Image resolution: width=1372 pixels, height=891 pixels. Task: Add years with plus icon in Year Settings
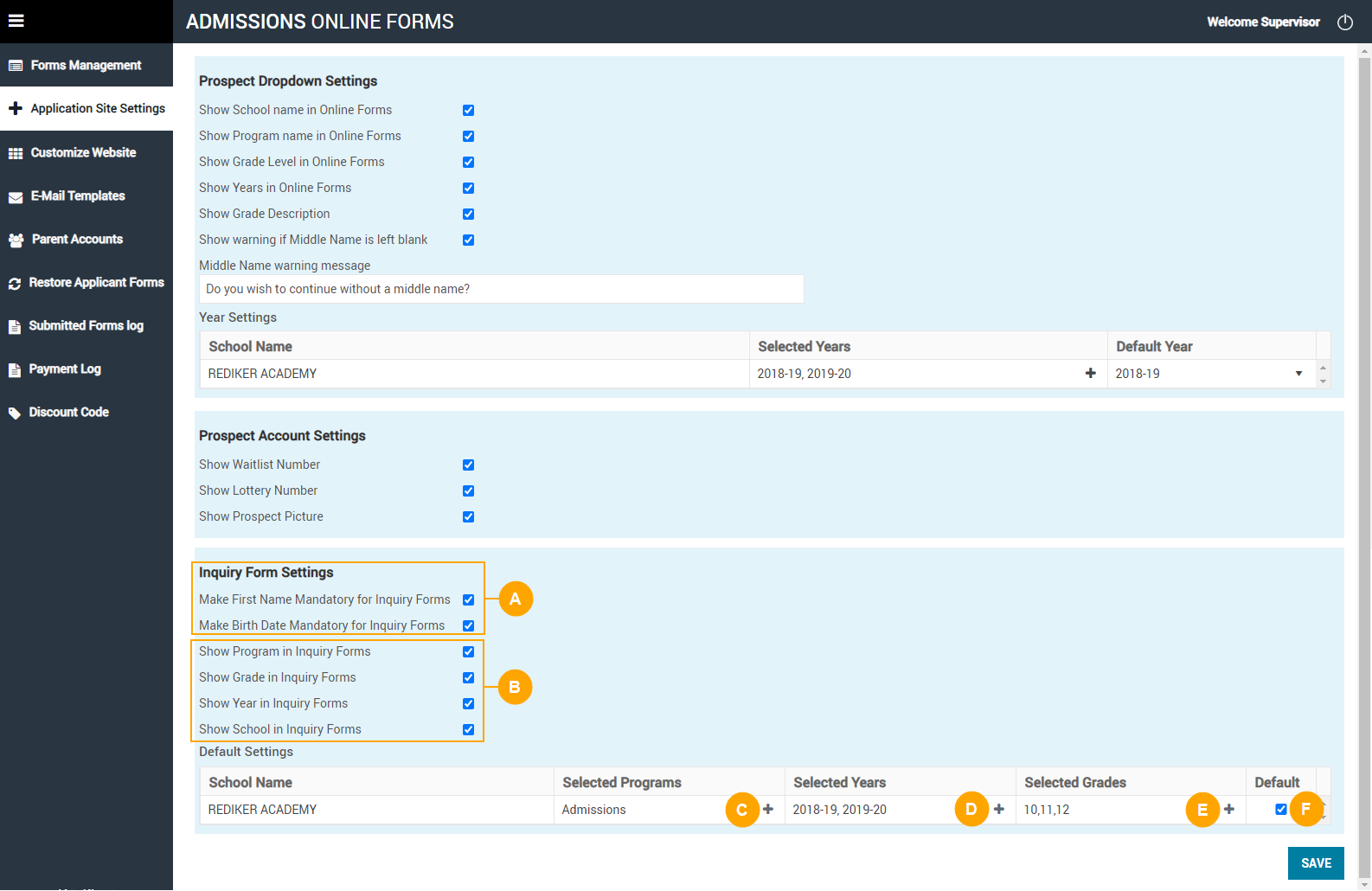click(1090, 373)
